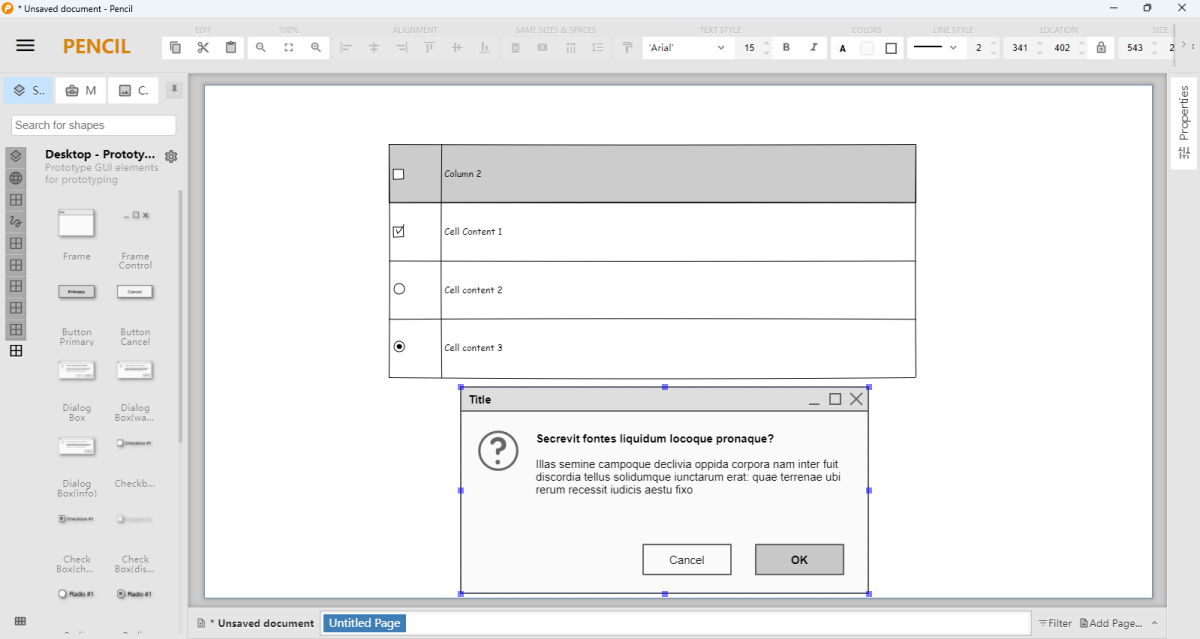Open the 'Arial' font family dropdown
Screen dimensions: 1200x639
pos(688,47)
